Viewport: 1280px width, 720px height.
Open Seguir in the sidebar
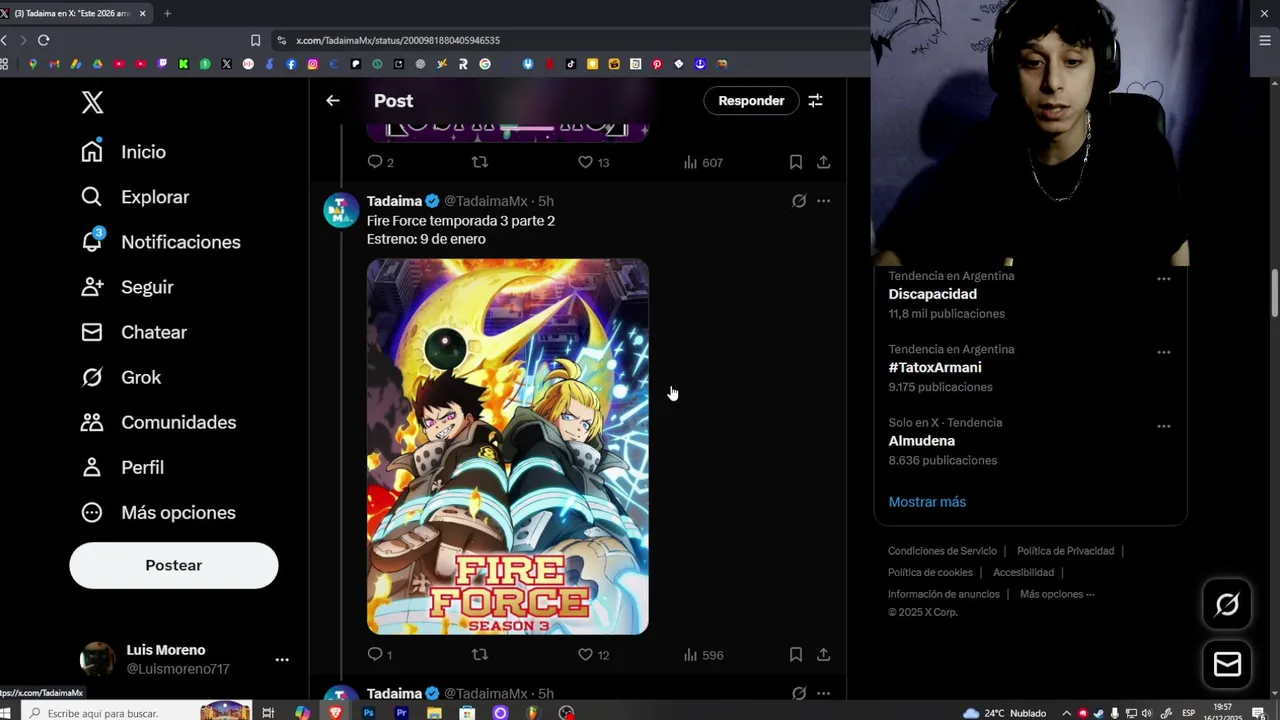(x=127, y=287)
